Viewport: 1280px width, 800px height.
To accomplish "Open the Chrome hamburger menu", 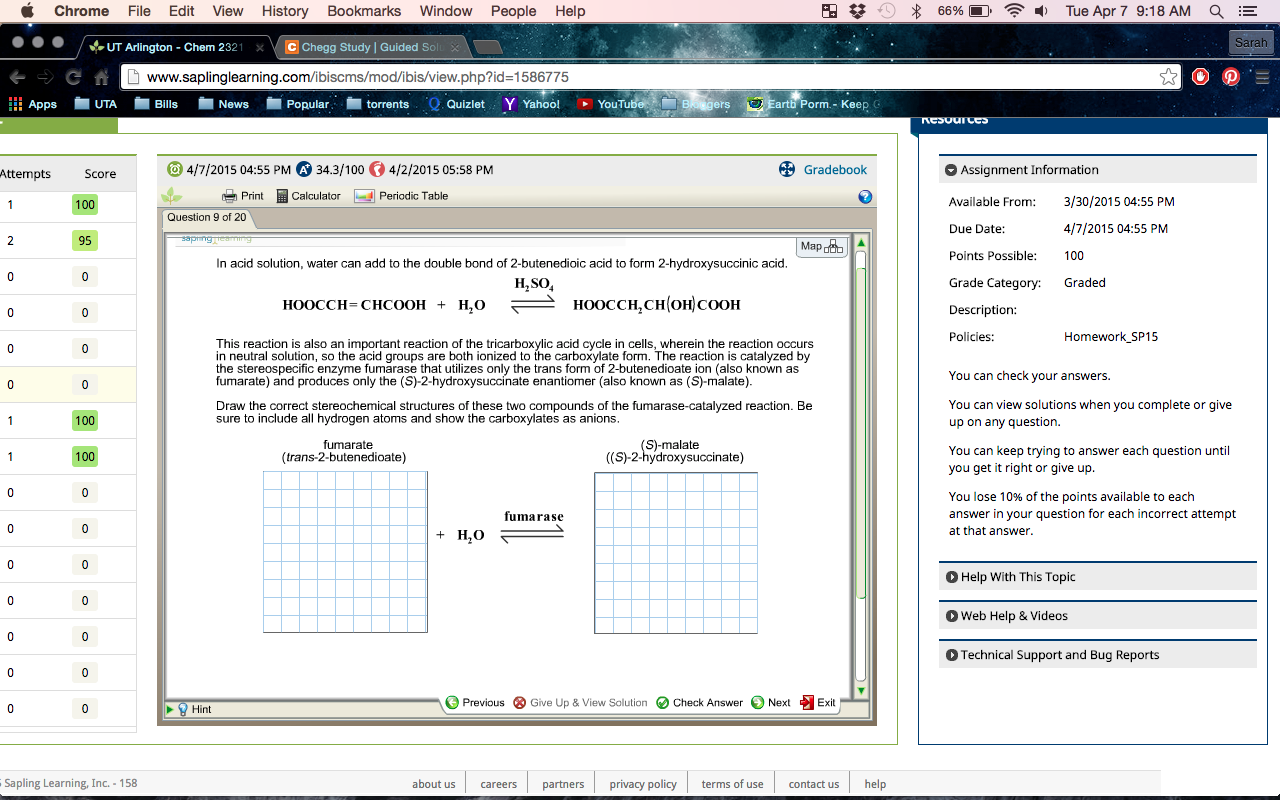I will [1262, 77].
